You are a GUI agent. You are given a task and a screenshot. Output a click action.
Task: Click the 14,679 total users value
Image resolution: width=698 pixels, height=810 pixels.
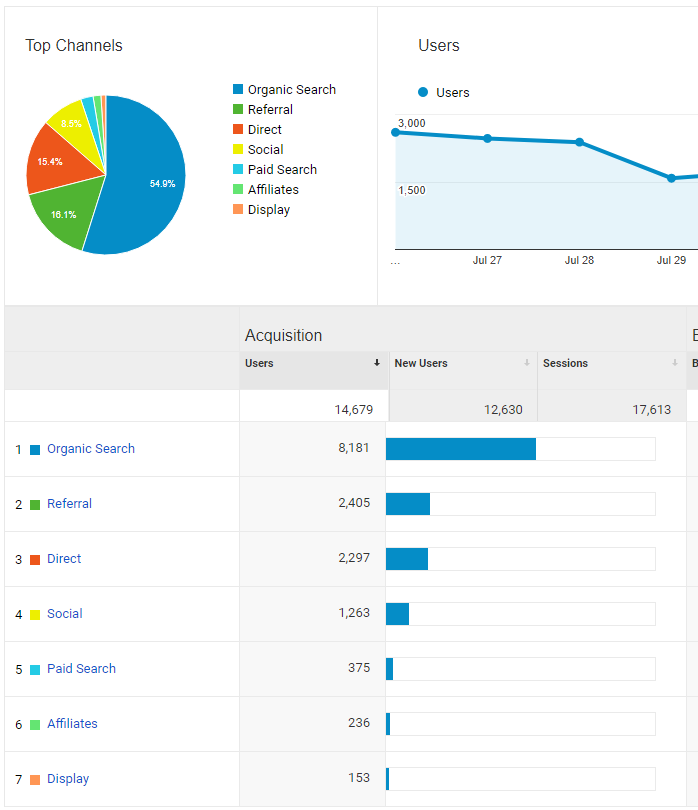click(x=353, y=410)
